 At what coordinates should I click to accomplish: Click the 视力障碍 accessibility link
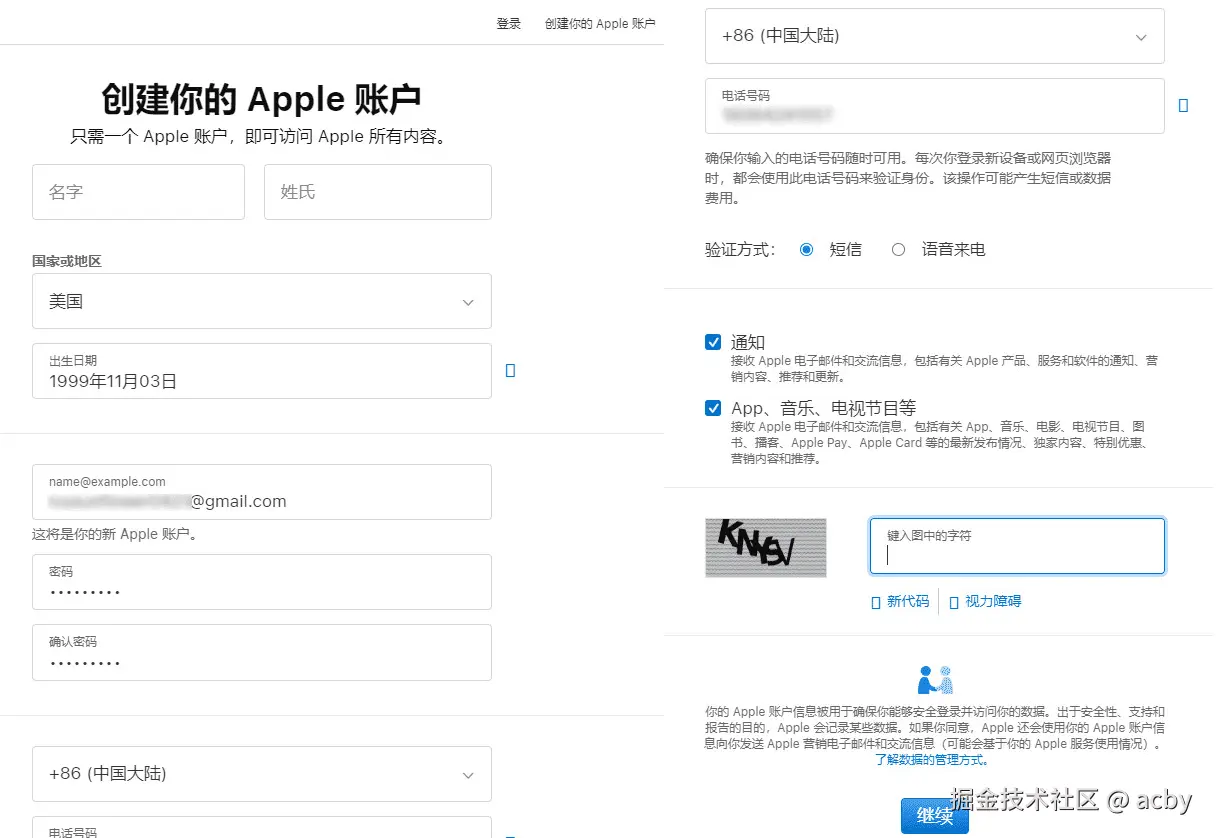point(995,601)
